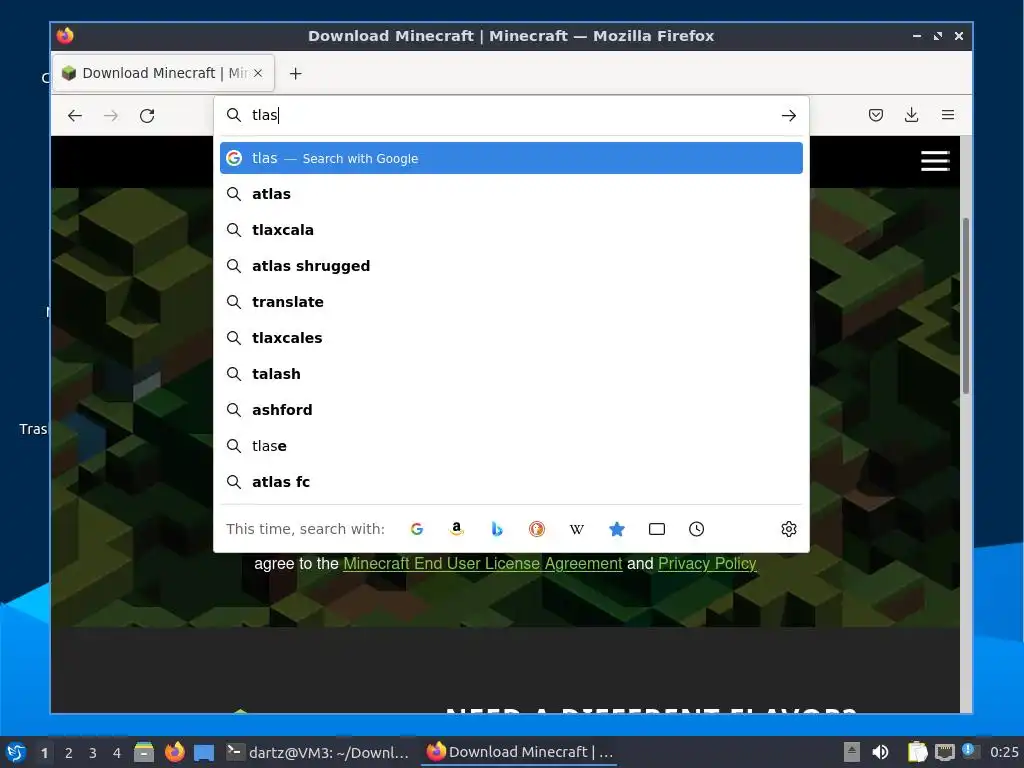Go back with the back arrow
The width and height of the screenshot is (1024, 768).
[74, 116]
